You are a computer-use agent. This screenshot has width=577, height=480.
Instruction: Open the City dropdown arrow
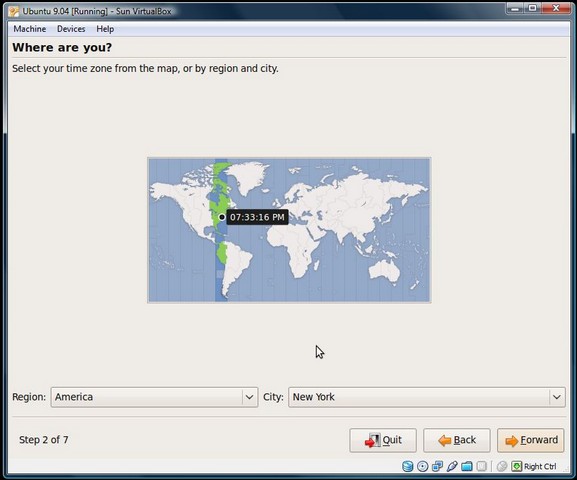tap(557, 397)
